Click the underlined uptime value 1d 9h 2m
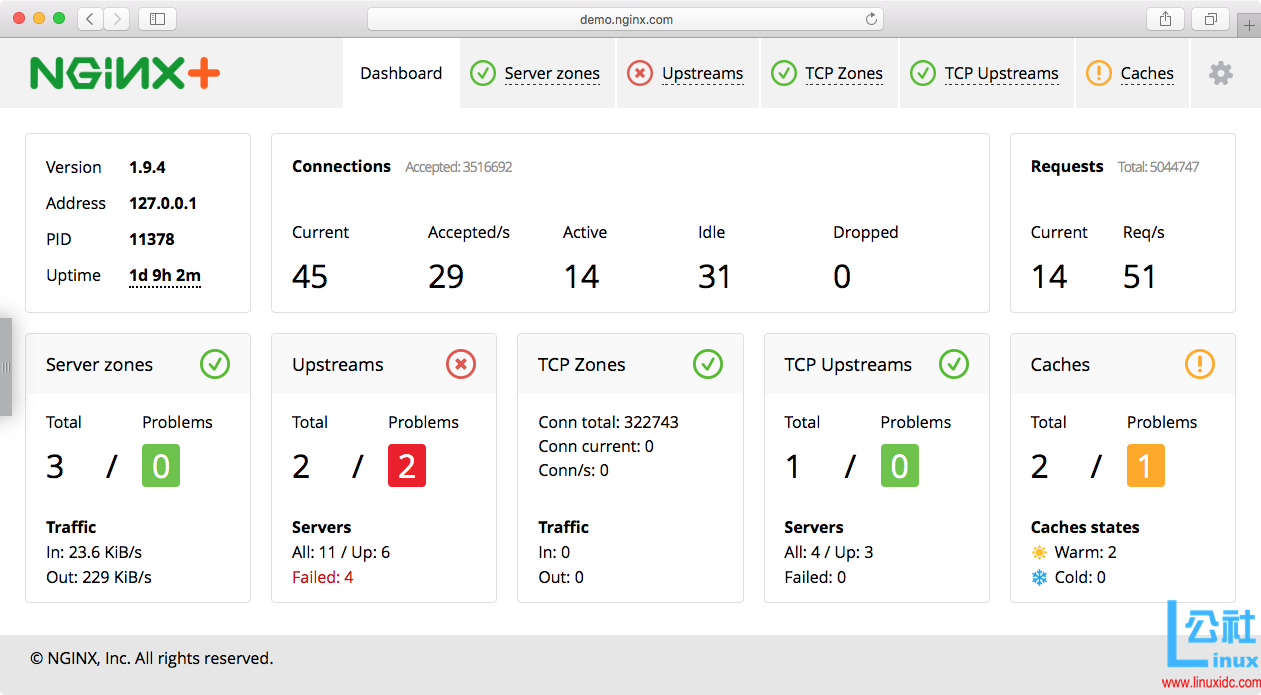This screenshot has height=695, width=1261. 164,275
